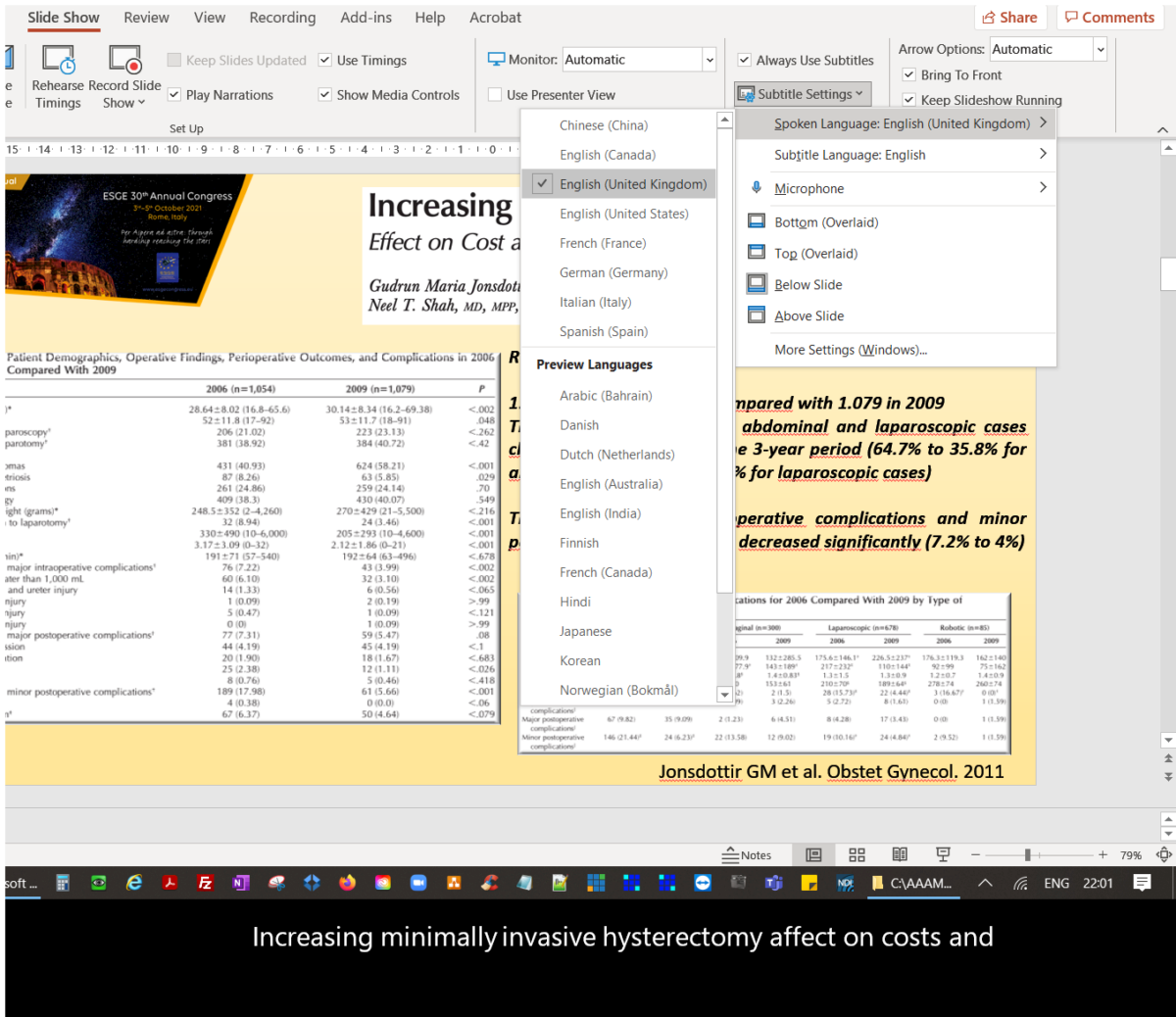1176x1017 pixels.
Task: Open Calculator from the taskbar
Action: click(63, 883)
